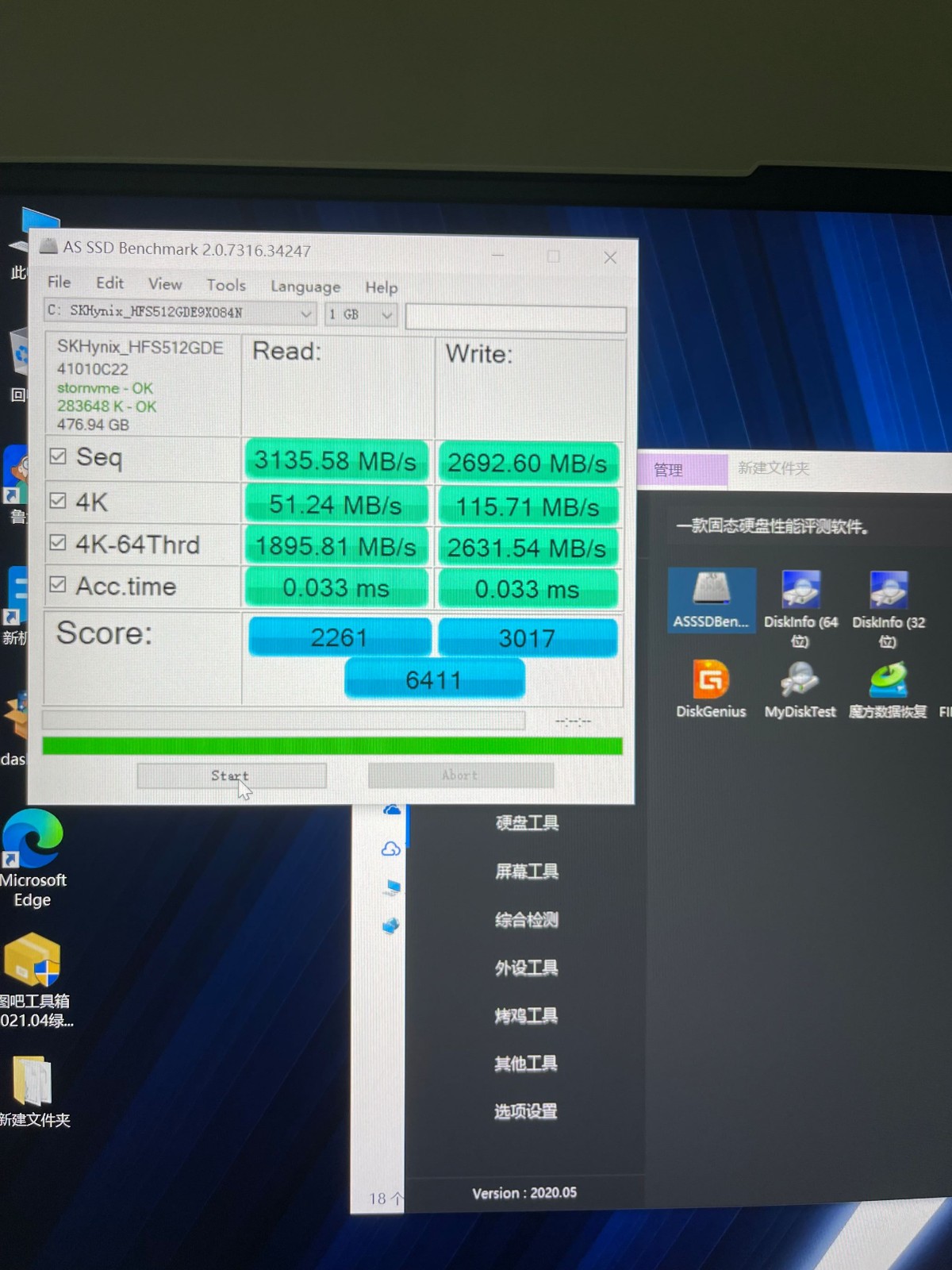Launch the DiskGenius tool icon
The image size is (952, 1270).
click(711, 688)
